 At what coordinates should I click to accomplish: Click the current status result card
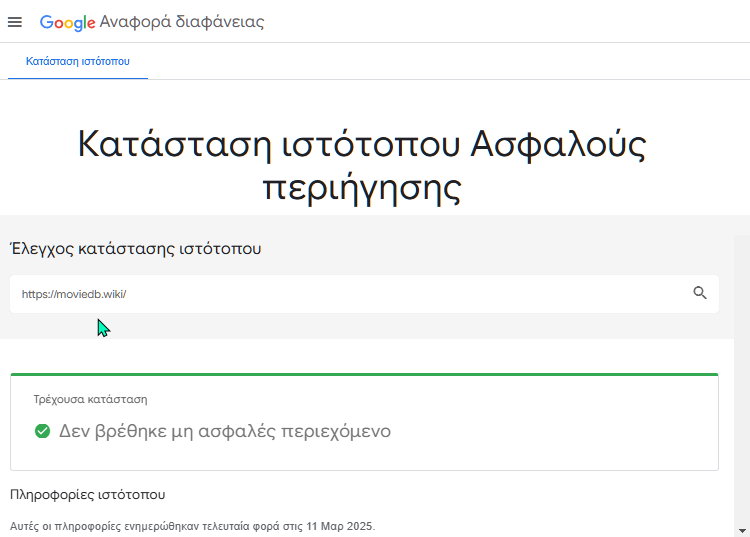pyautogui.click(x=364, y=422)
